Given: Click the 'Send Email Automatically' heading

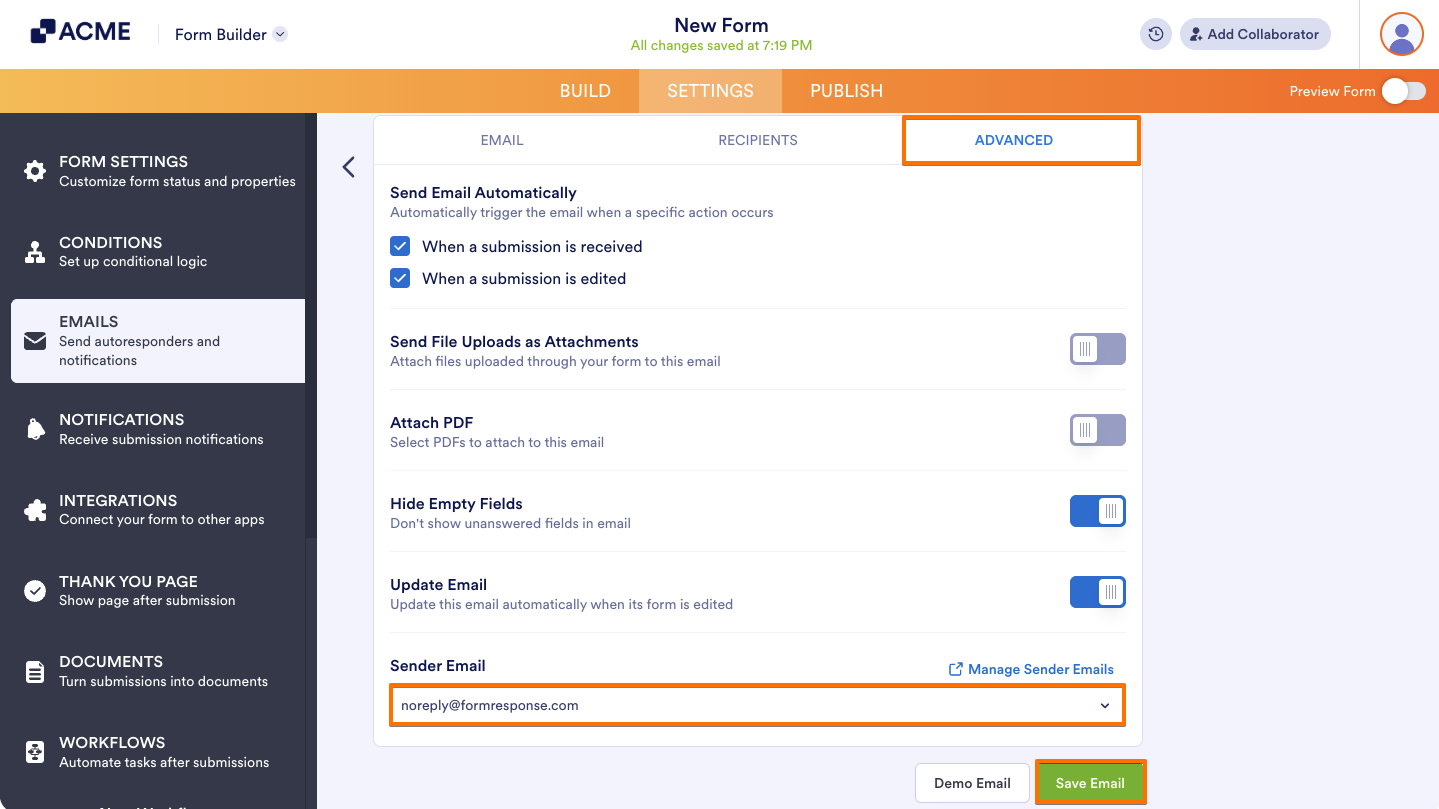Looking at the screenshot, I should coord(483,192).
